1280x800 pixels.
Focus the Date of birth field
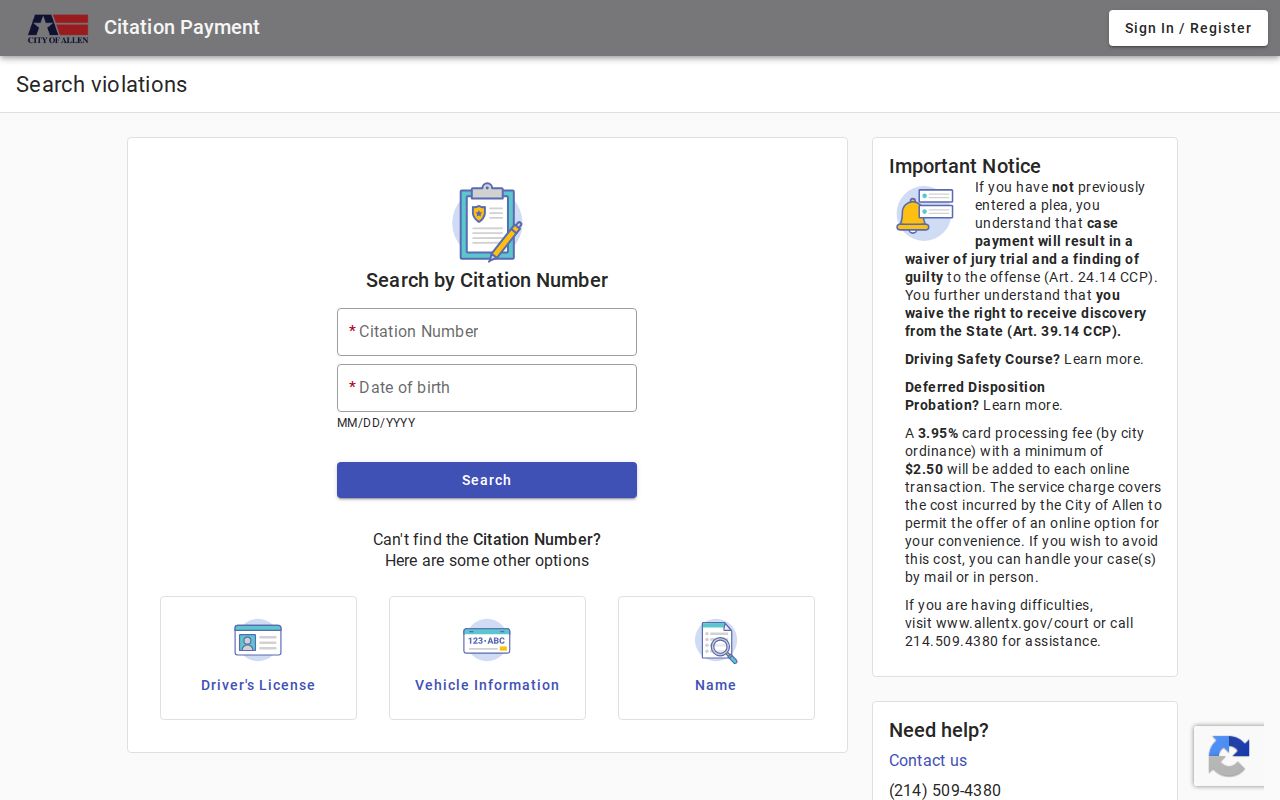(487, 388)
